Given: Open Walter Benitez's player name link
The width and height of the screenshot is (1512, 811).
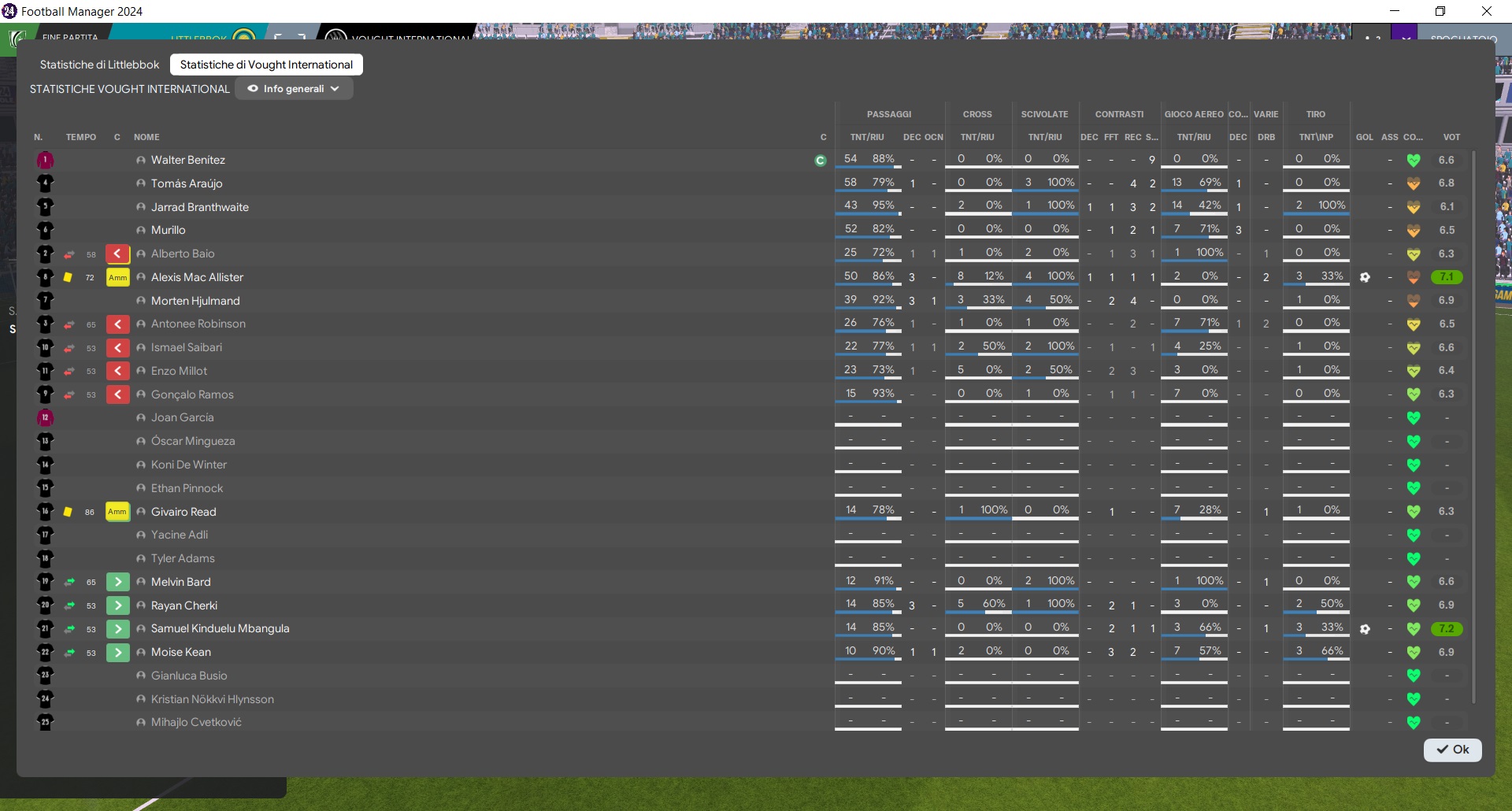Looking at the screenshot, I should tap(188, 160).
